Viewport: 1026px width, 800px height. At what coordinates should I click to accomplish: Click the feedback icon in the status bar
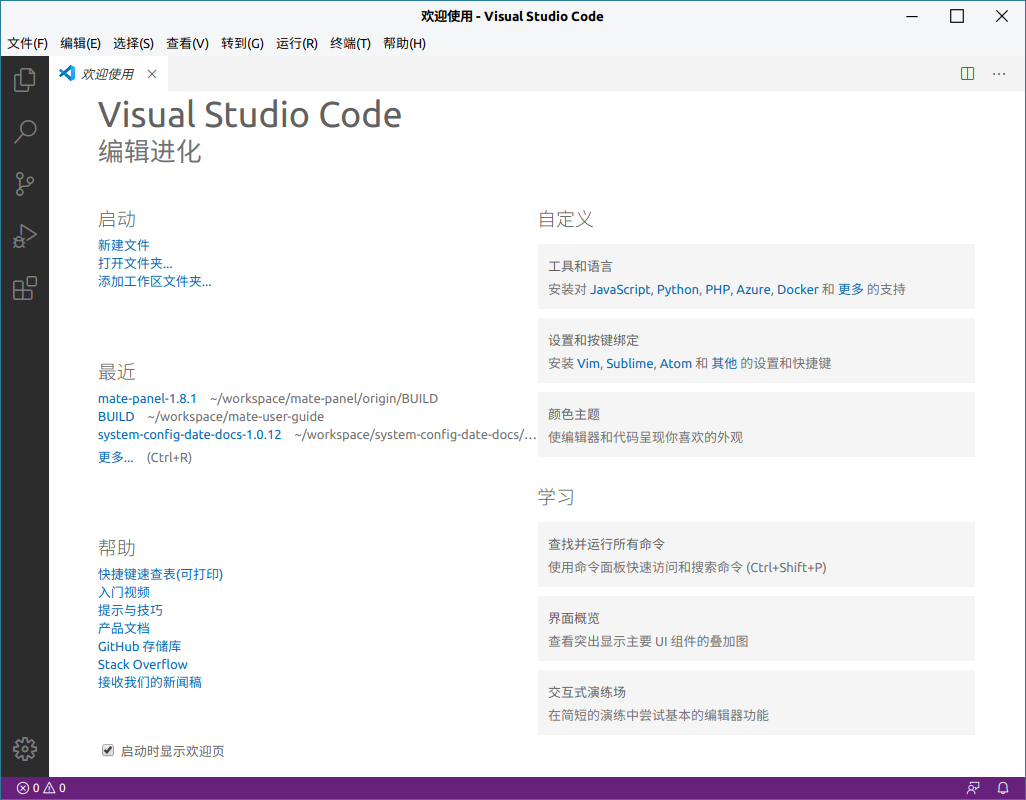pos(973,788)
